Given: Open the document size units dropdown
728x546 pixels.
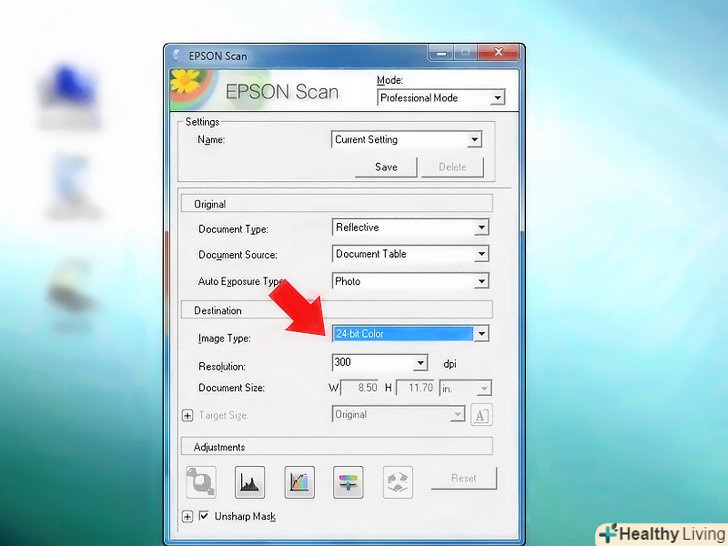Looking at the screenshot, I should 465,388.
